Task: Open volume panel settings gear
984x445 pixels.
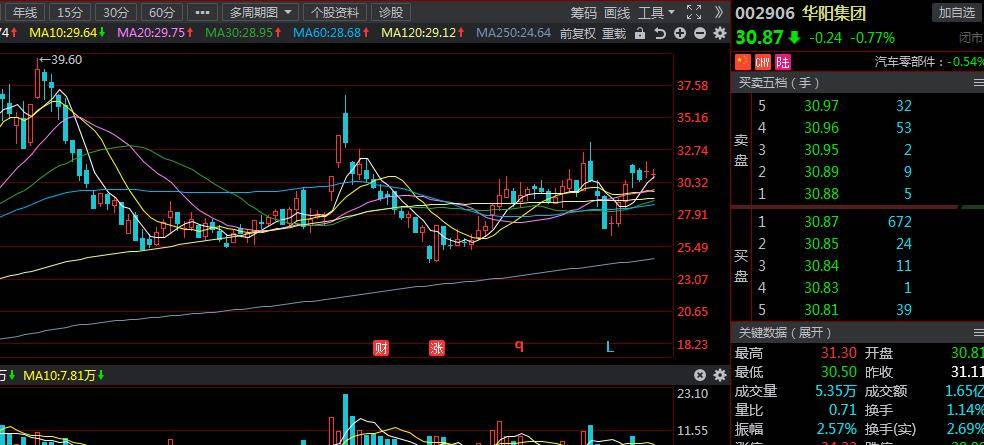Action: click(x=719, y=375)
